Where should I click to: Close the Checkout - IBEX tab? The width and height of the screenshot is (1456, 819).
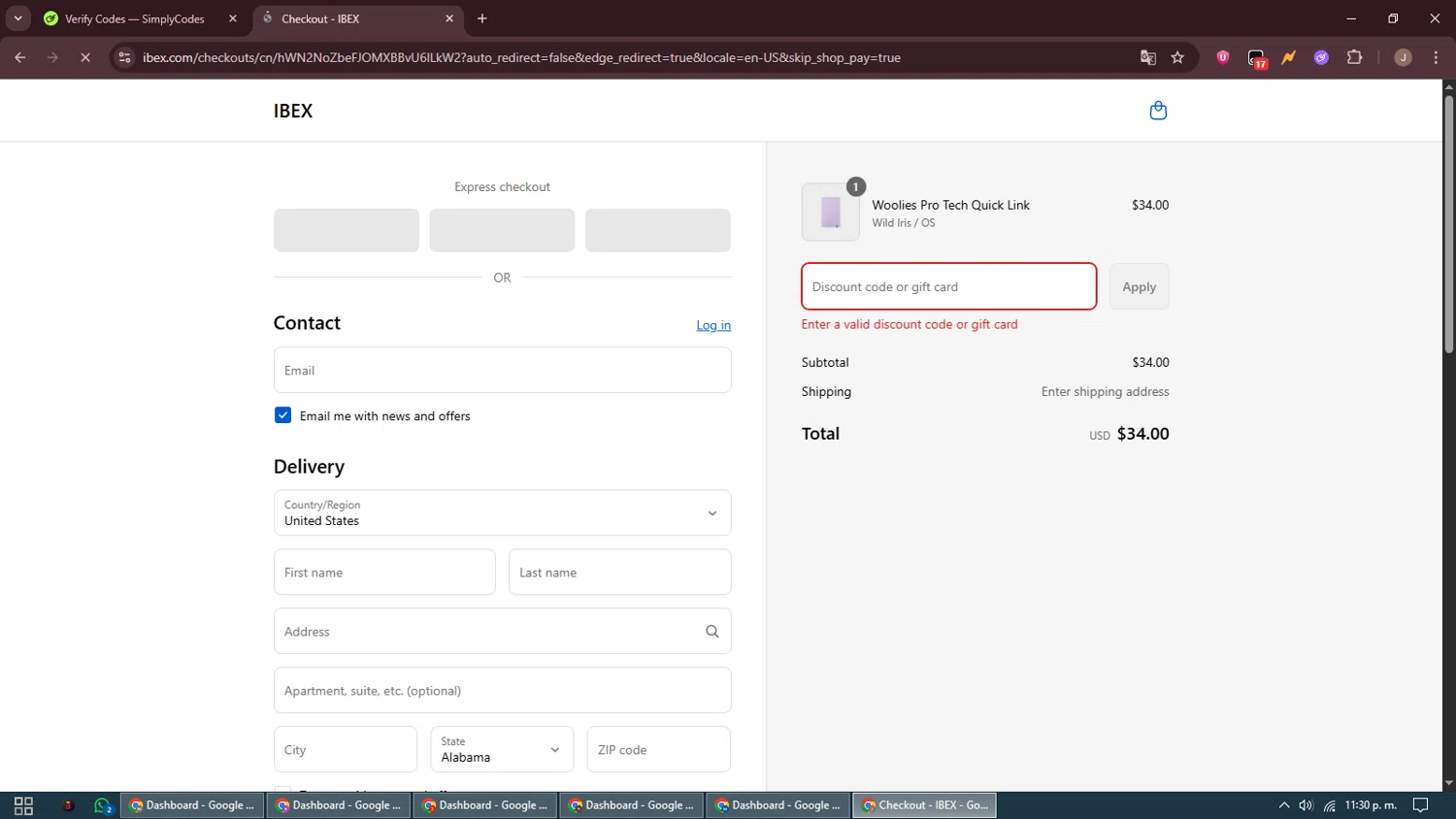point(449,18)
